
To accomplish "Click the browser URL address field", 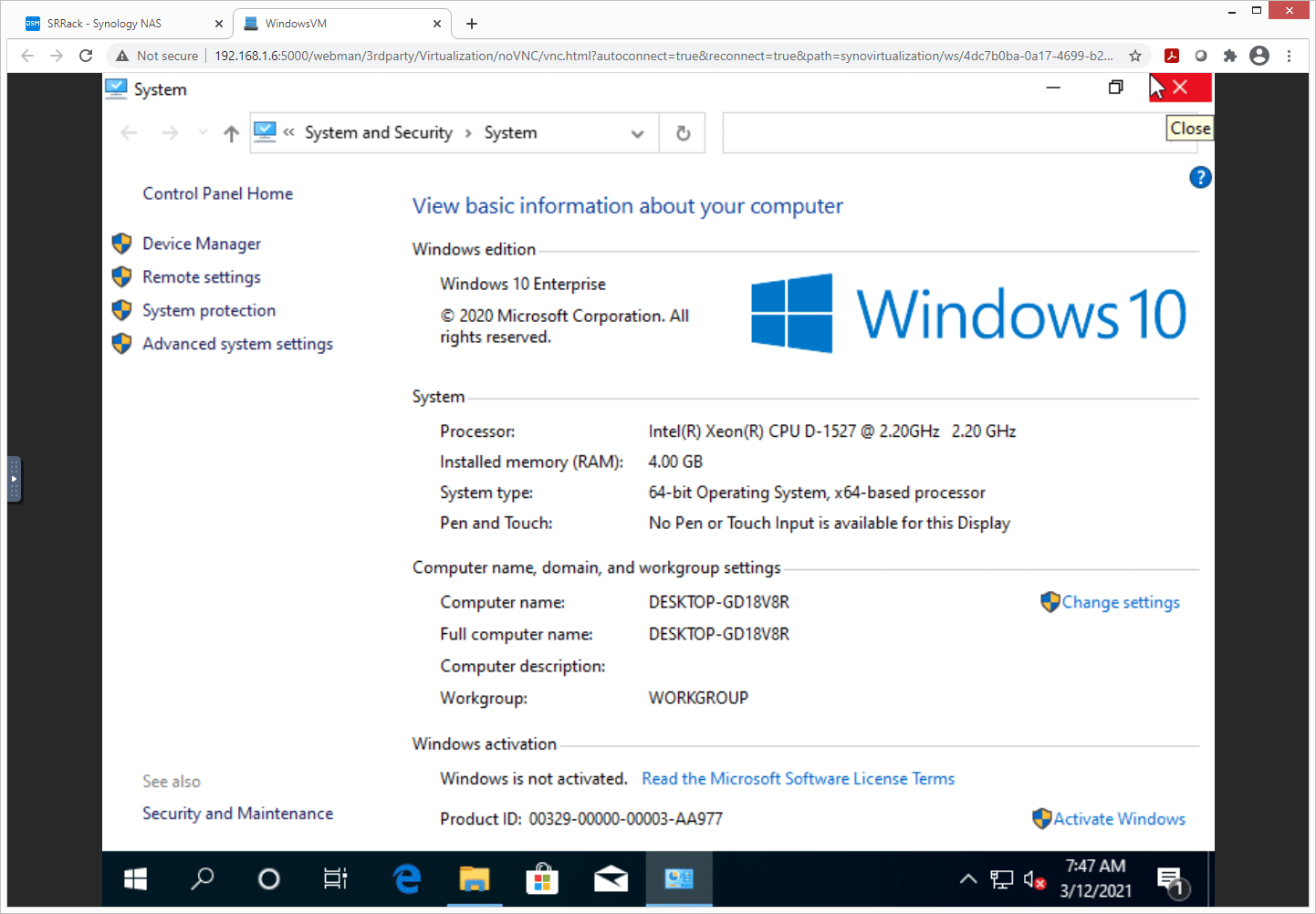I will tap(663, 56).
